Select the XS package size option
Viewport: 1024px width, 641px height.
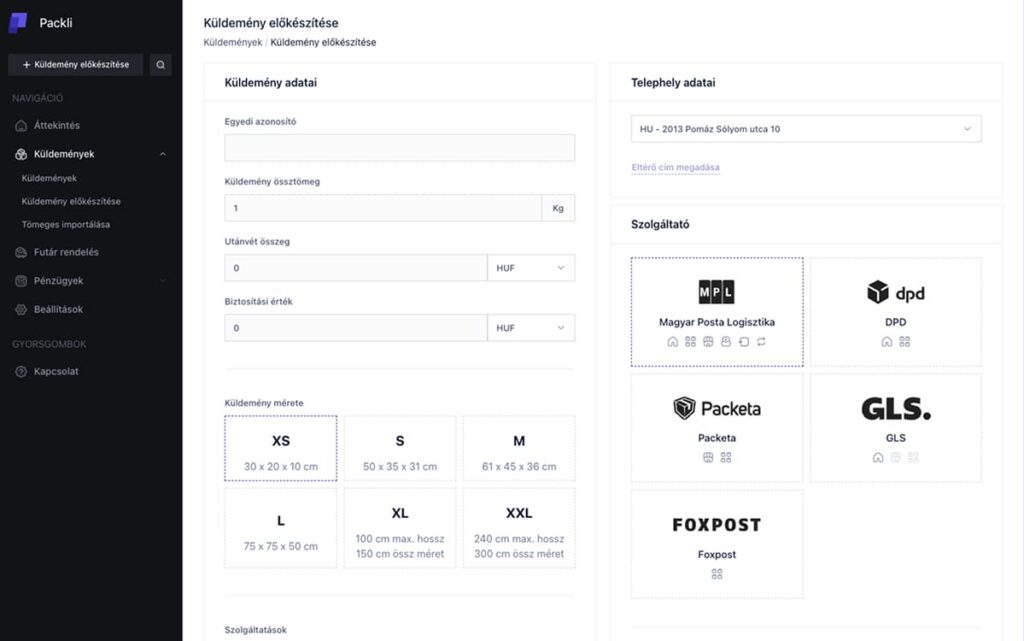point(281,450)
